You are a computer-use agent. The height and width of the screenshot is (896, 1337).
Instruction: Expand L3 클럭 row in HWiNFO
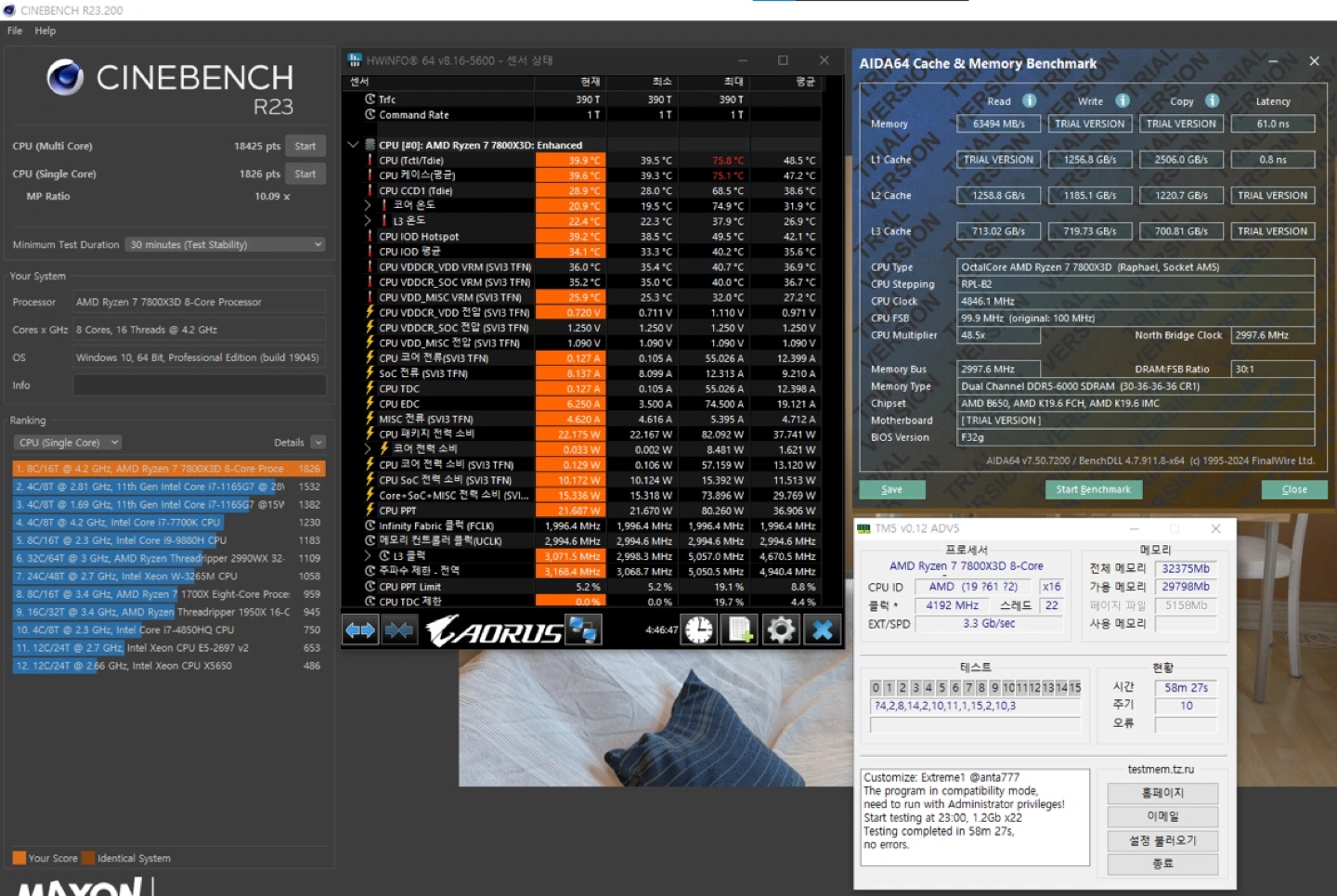pyautogui.click(x=368, y=556)
